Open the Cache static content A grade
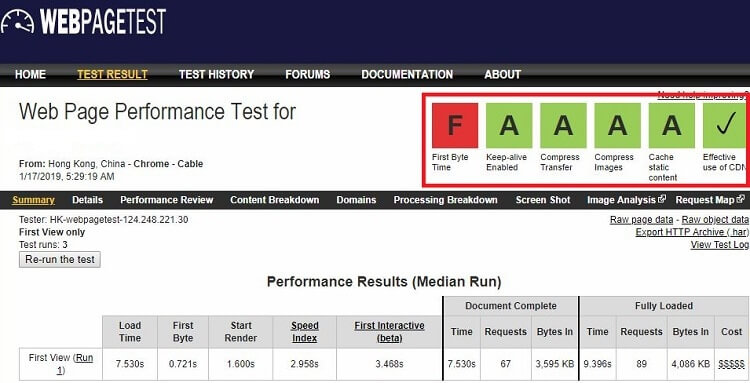 coord(672,125)
